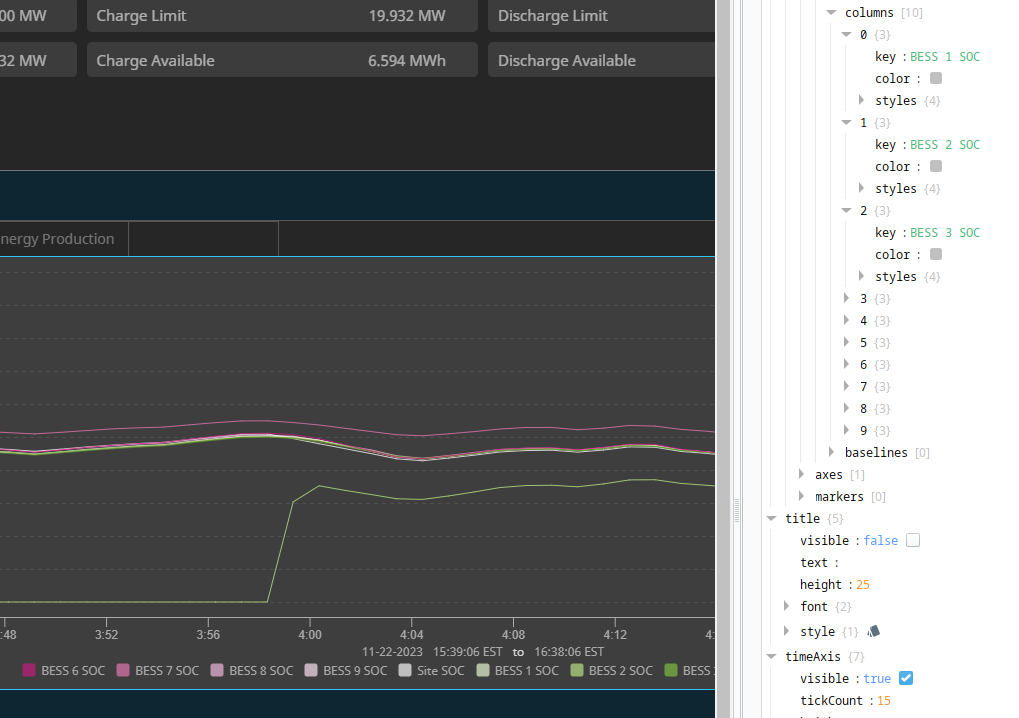
Task: Edit the tickCount value 15
Action: click(884, 700)
